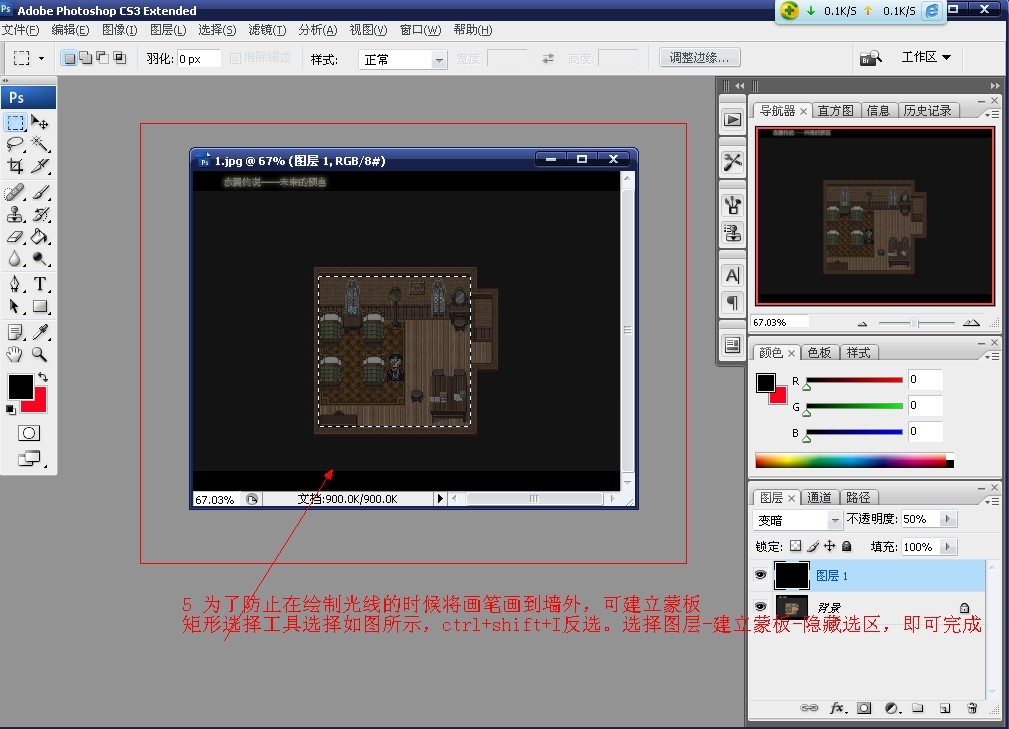Open the 填充 fill slider arrow
Screen dimensions: 1009x729
947,546
